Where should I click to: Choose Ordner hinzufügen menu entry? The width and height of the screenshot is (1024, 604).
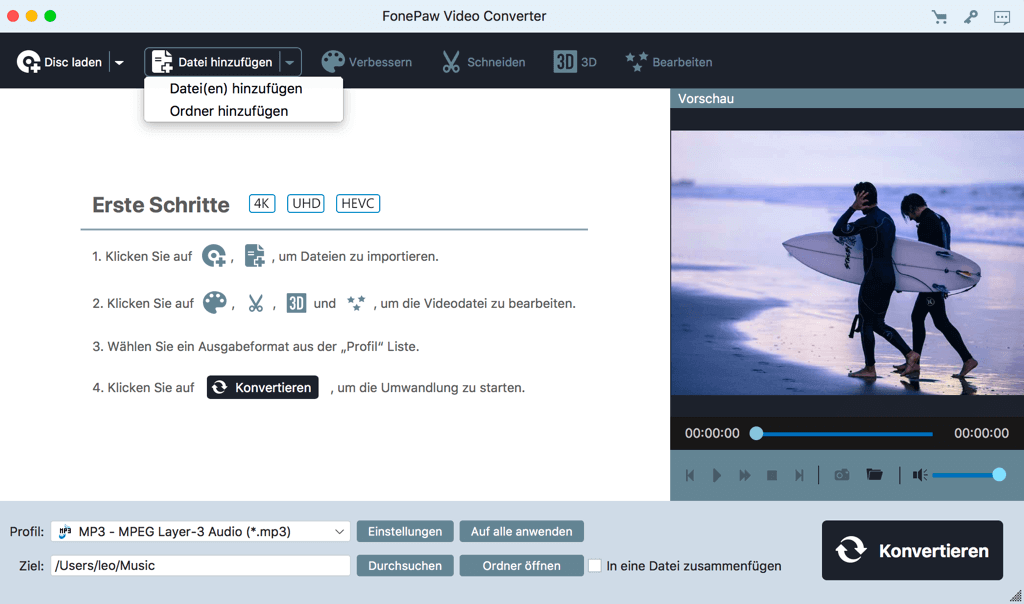[x=229, y=111]
